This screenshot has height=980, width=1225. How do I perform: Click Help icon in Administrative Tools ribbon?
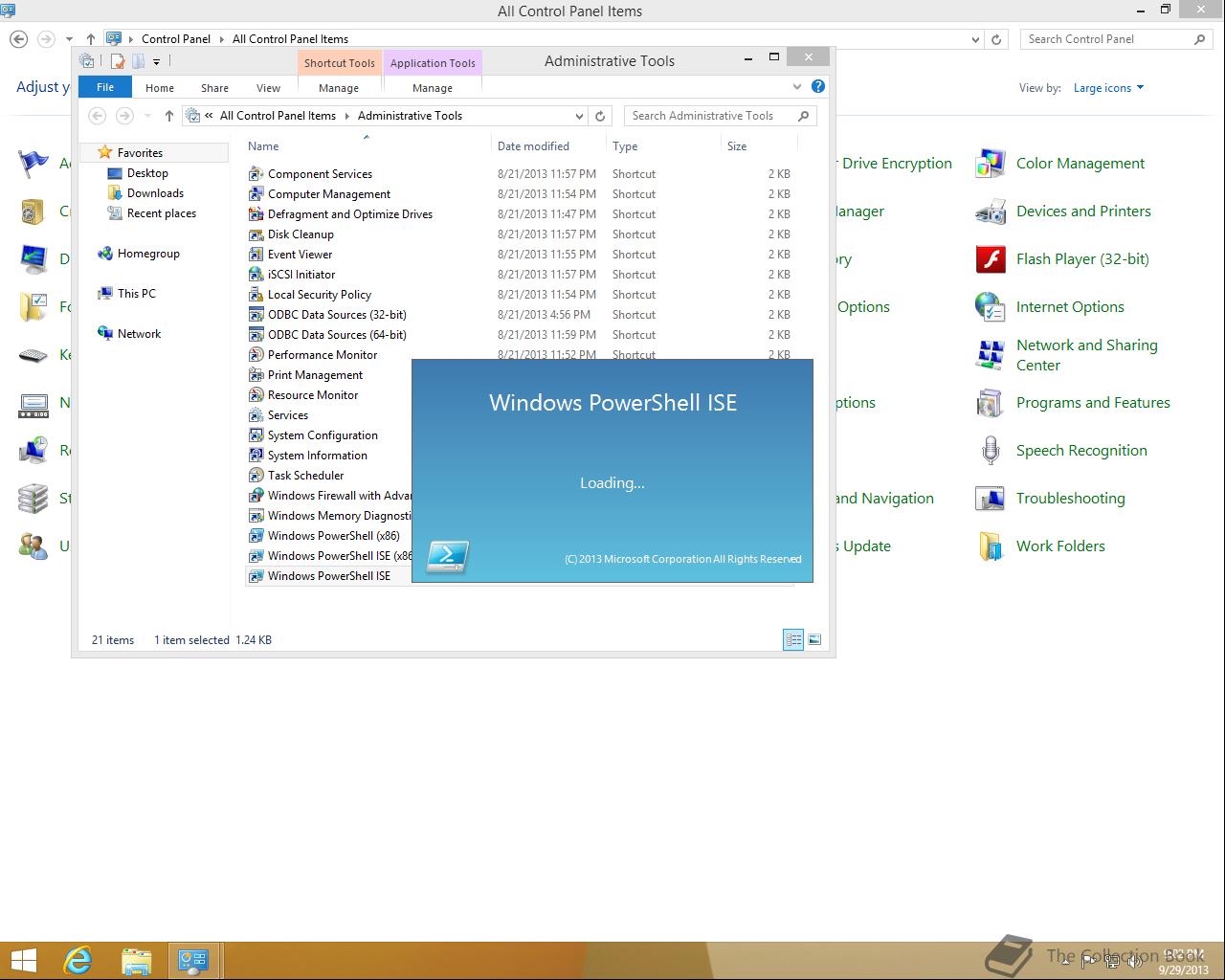click(x=818, y=86)
